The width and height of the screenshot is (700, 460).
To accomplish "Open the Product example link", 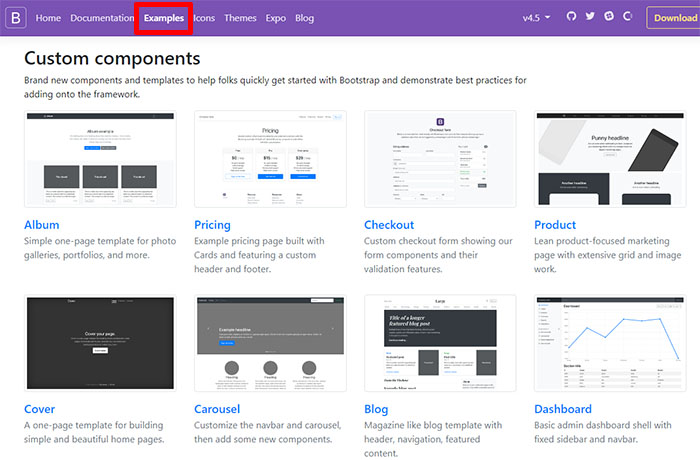I will pos(555,225).
